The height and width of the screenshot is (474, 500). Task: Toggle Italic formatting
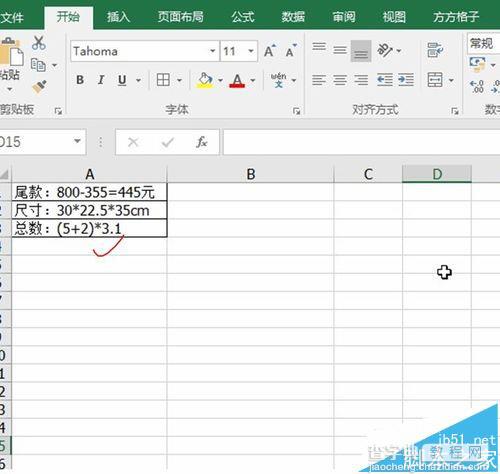[101, 80]
